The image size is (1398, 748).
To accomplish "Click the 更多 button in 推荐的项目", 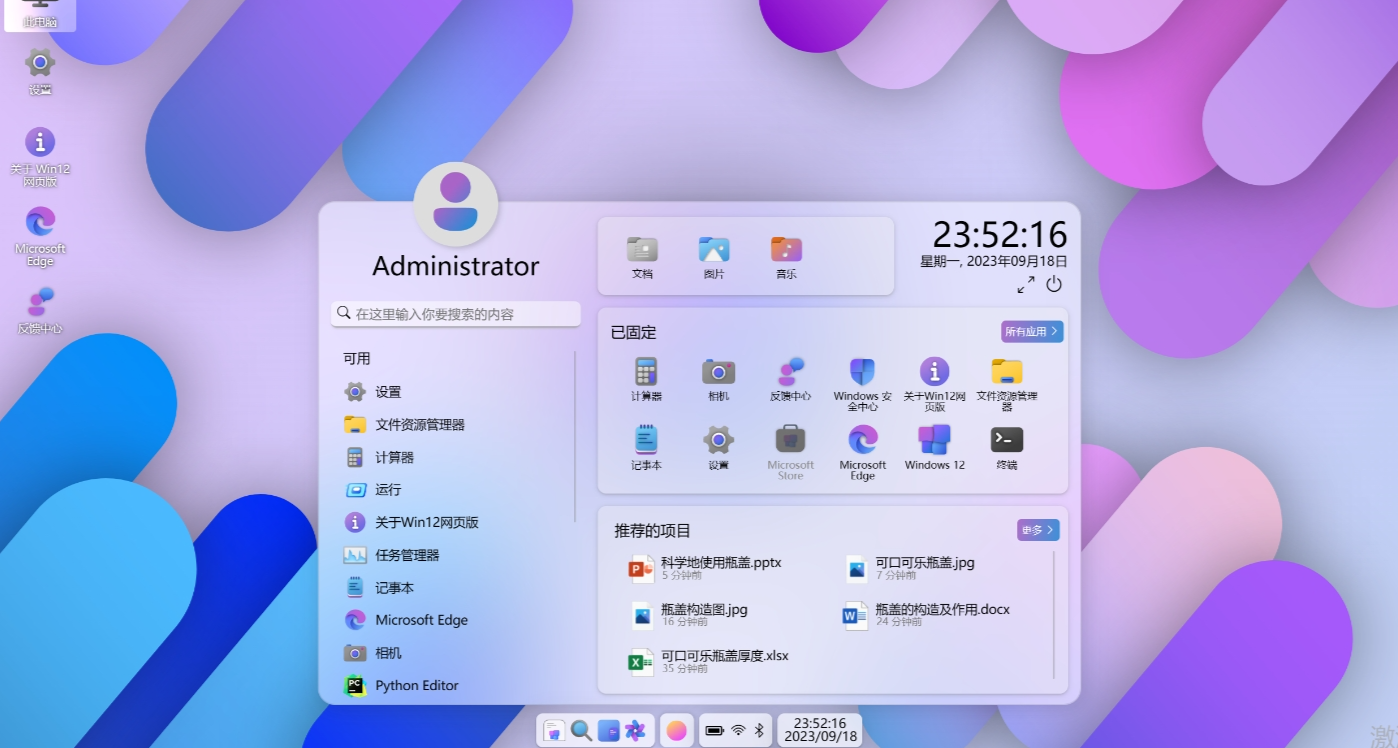I will [1038, 530].
